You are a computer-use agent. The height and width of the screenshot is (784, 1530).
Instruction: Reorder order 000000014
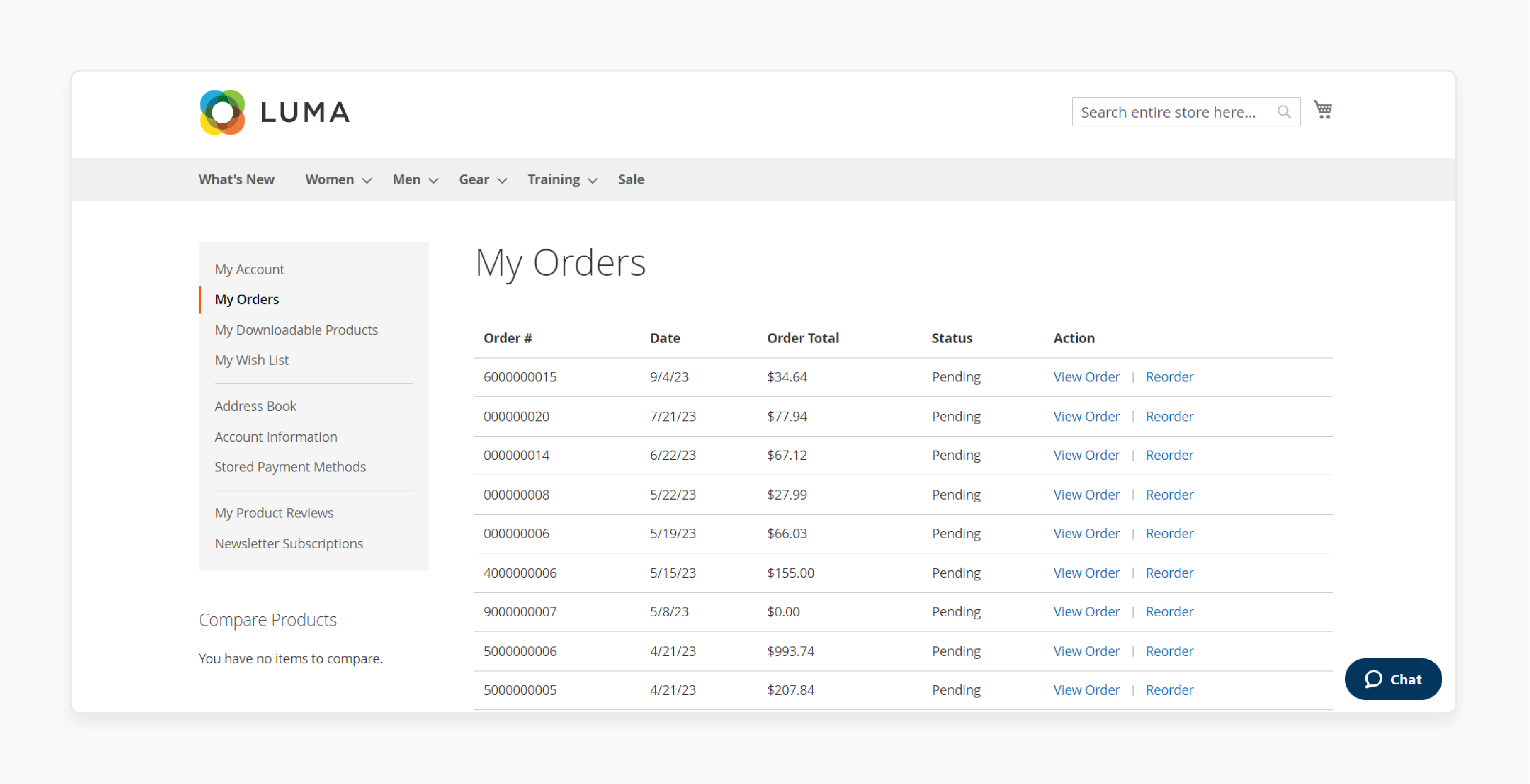1169,455
